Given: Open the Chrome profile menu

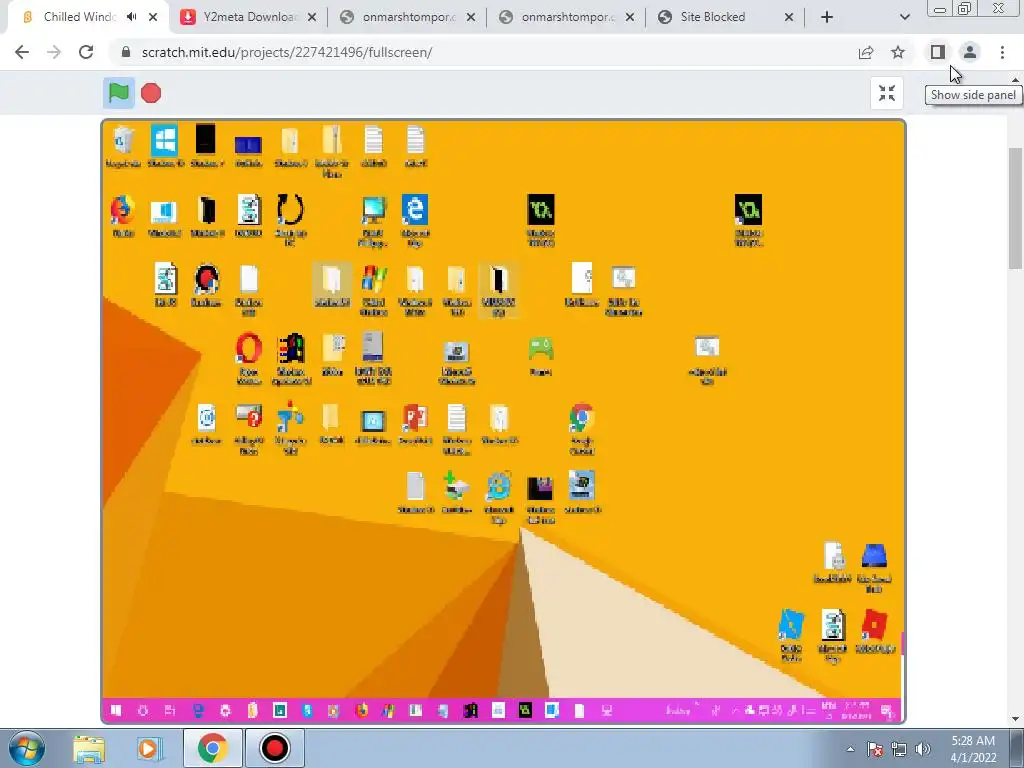Looking at the screenshot, I should pyautogui.click(x=970, y=52).
